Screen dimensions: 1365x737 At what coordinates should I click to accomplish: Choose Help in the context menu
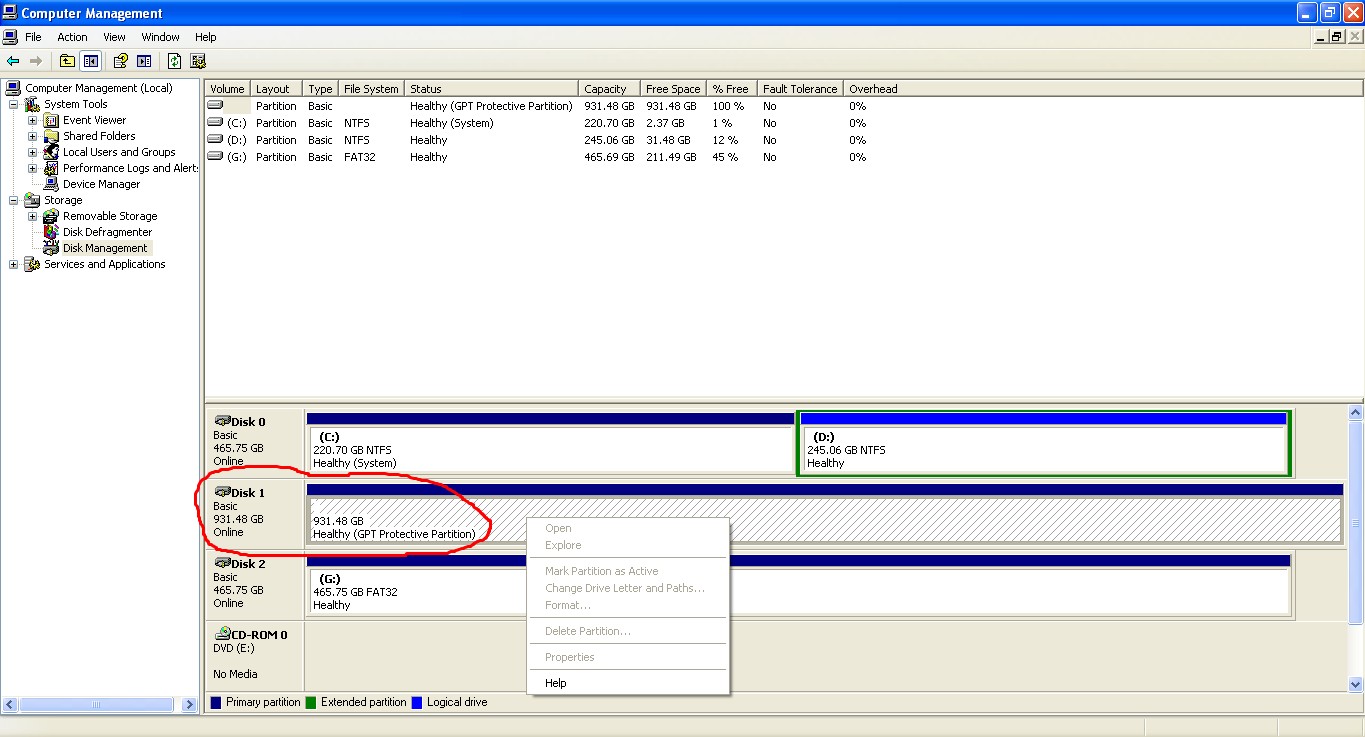coord(556,683)
